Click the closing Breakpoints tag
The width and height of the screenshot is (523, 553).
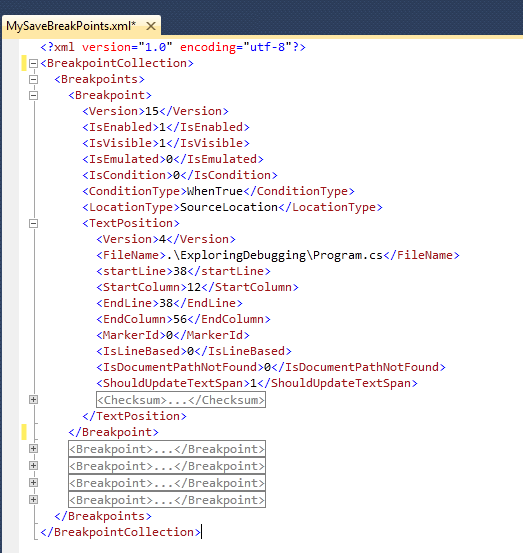103,516
